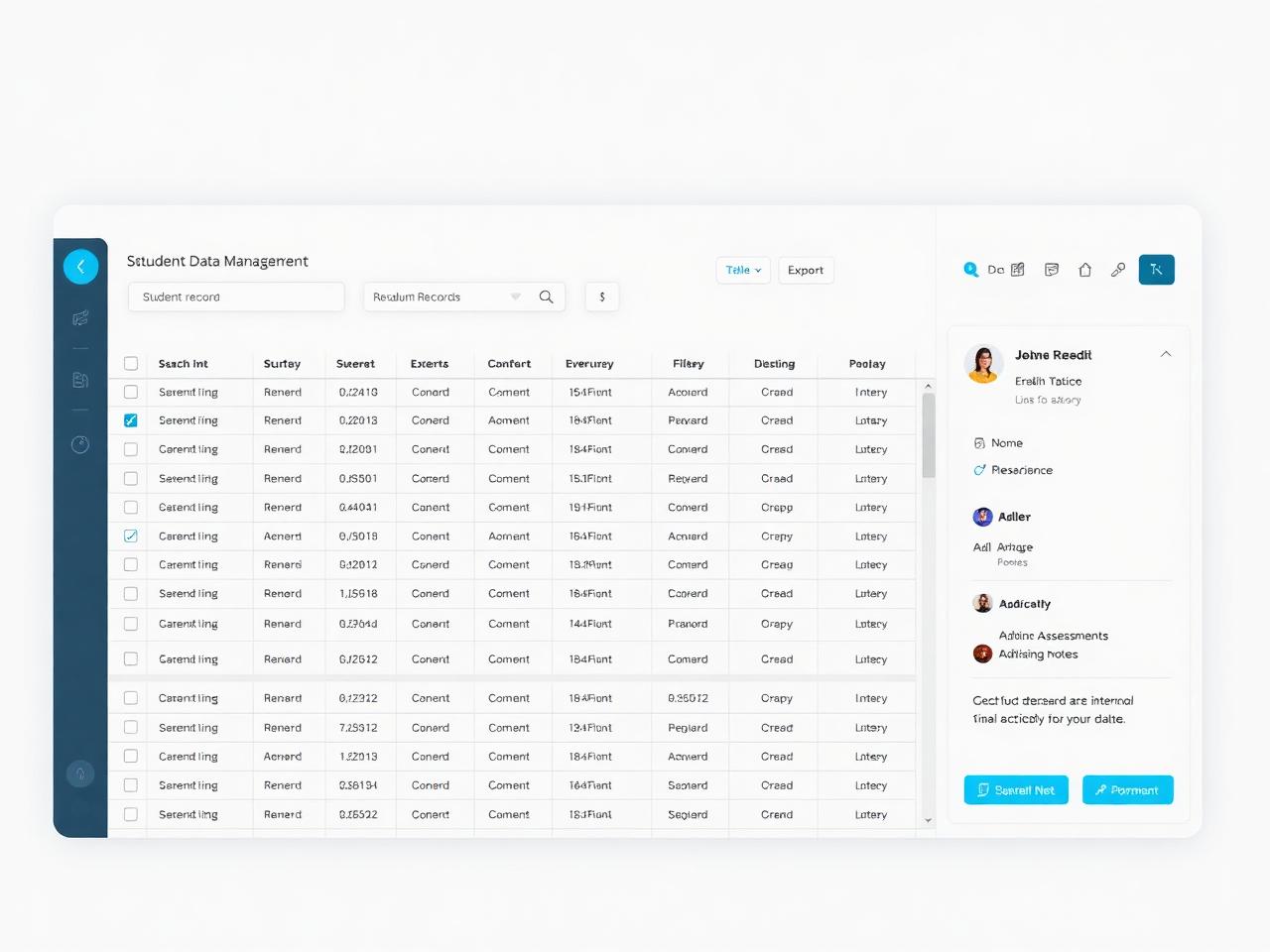The height and width of the screenshot is (952, 1270).
Task: Open the Table view dropdown
Action: click(x=743, y=270)
